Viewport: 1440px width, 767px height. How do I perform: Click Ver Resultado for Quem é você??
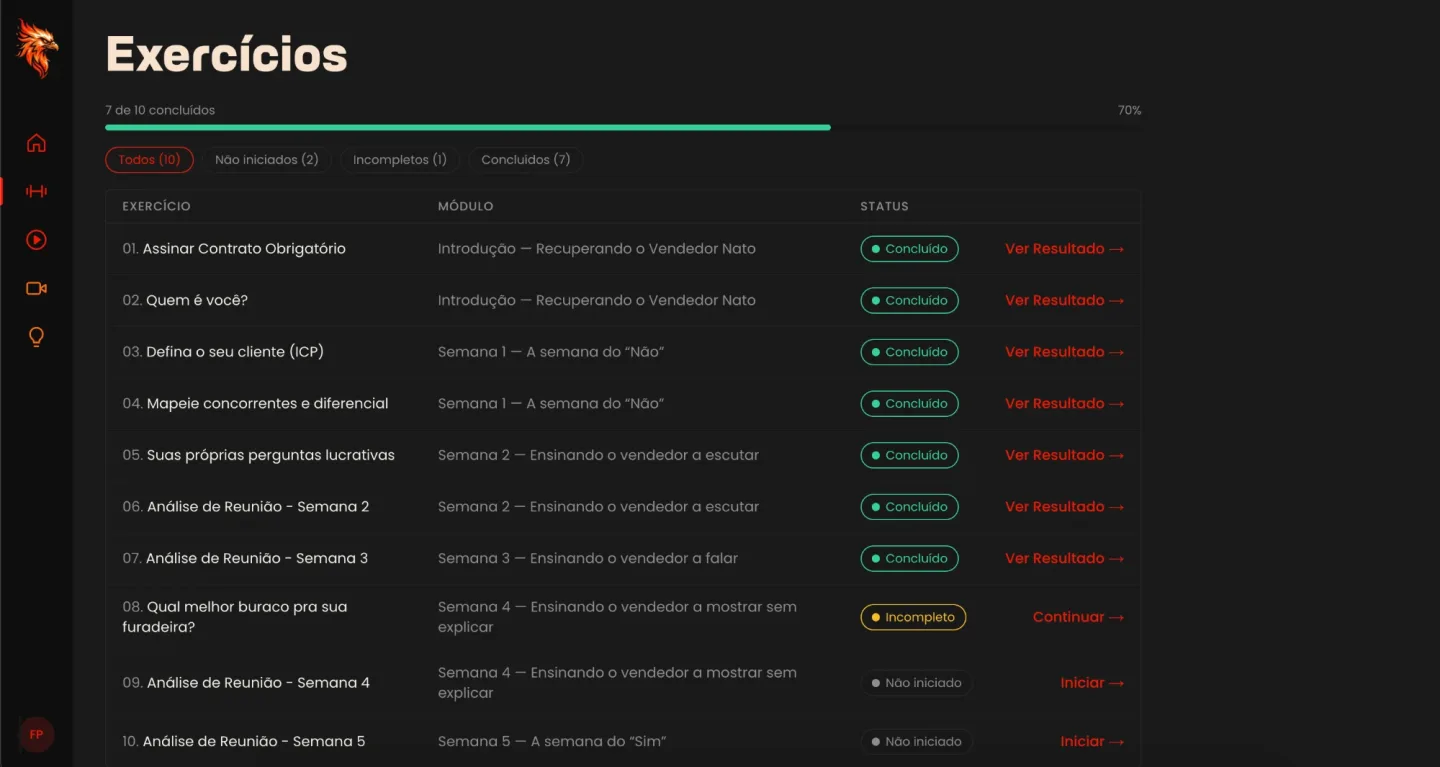pyautogui.click(x=1064, y=301)
